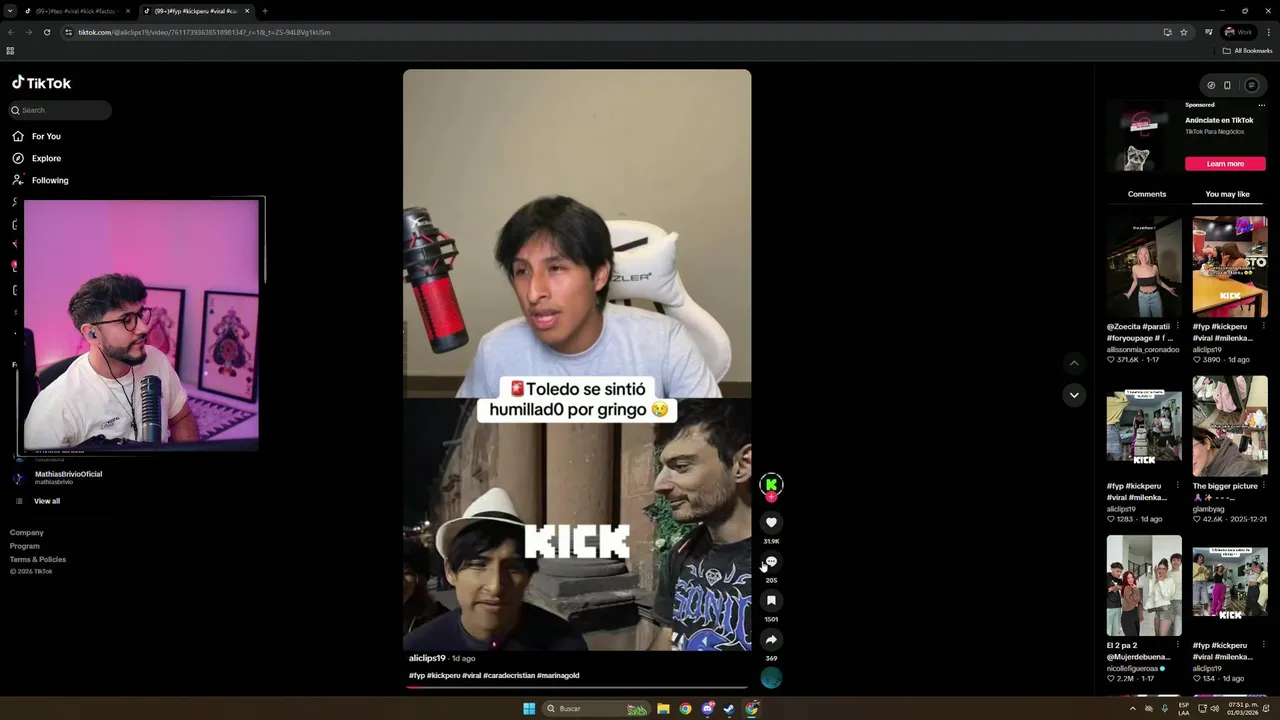This screenshot has height=720, width=1280.
Task: Click the browser address bar URL
Action: point(204,32)
